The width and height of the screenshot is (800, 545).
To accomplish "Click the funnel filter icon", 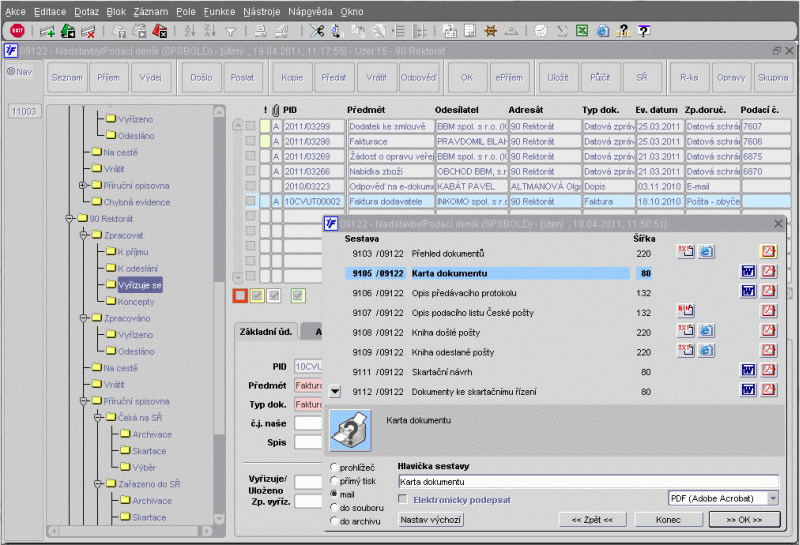I will coord(231,32).
